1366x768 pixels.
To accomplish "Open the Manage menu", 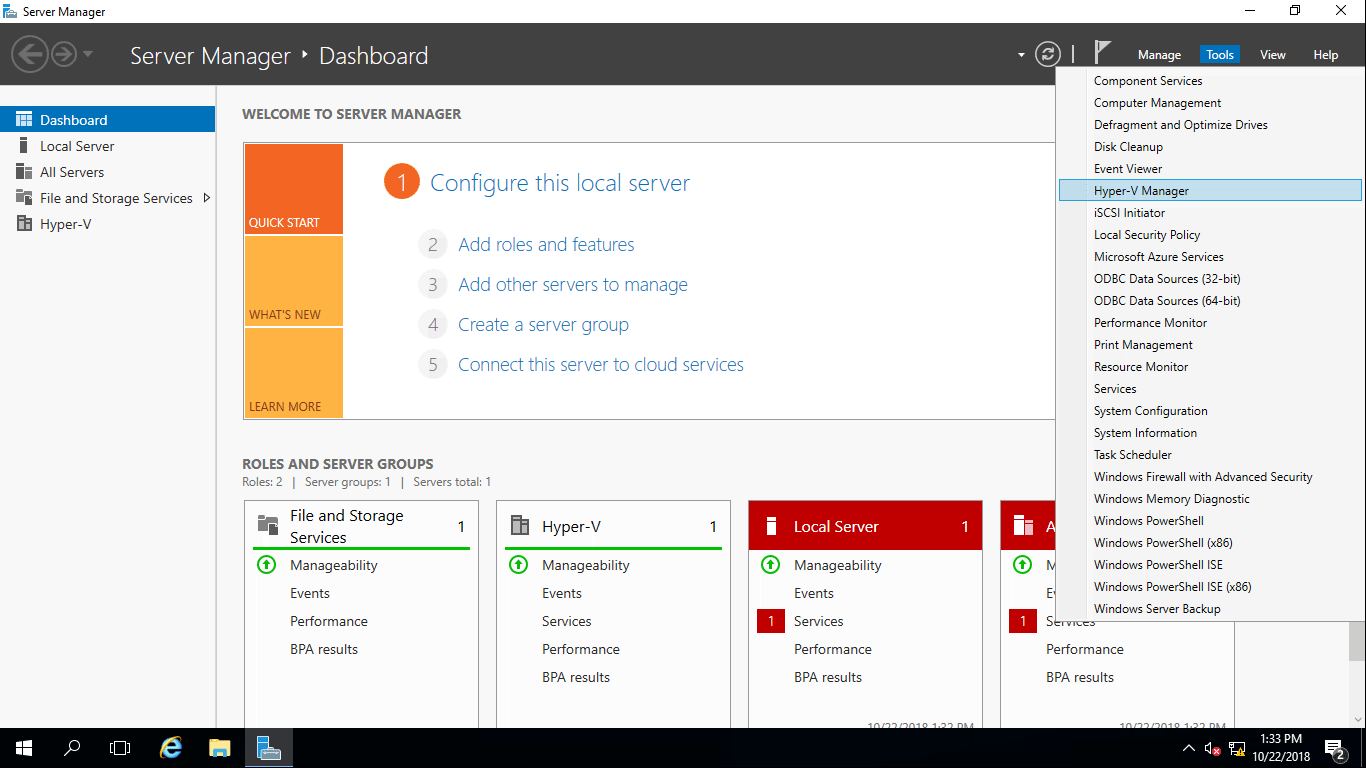I will click(1159, 55).
